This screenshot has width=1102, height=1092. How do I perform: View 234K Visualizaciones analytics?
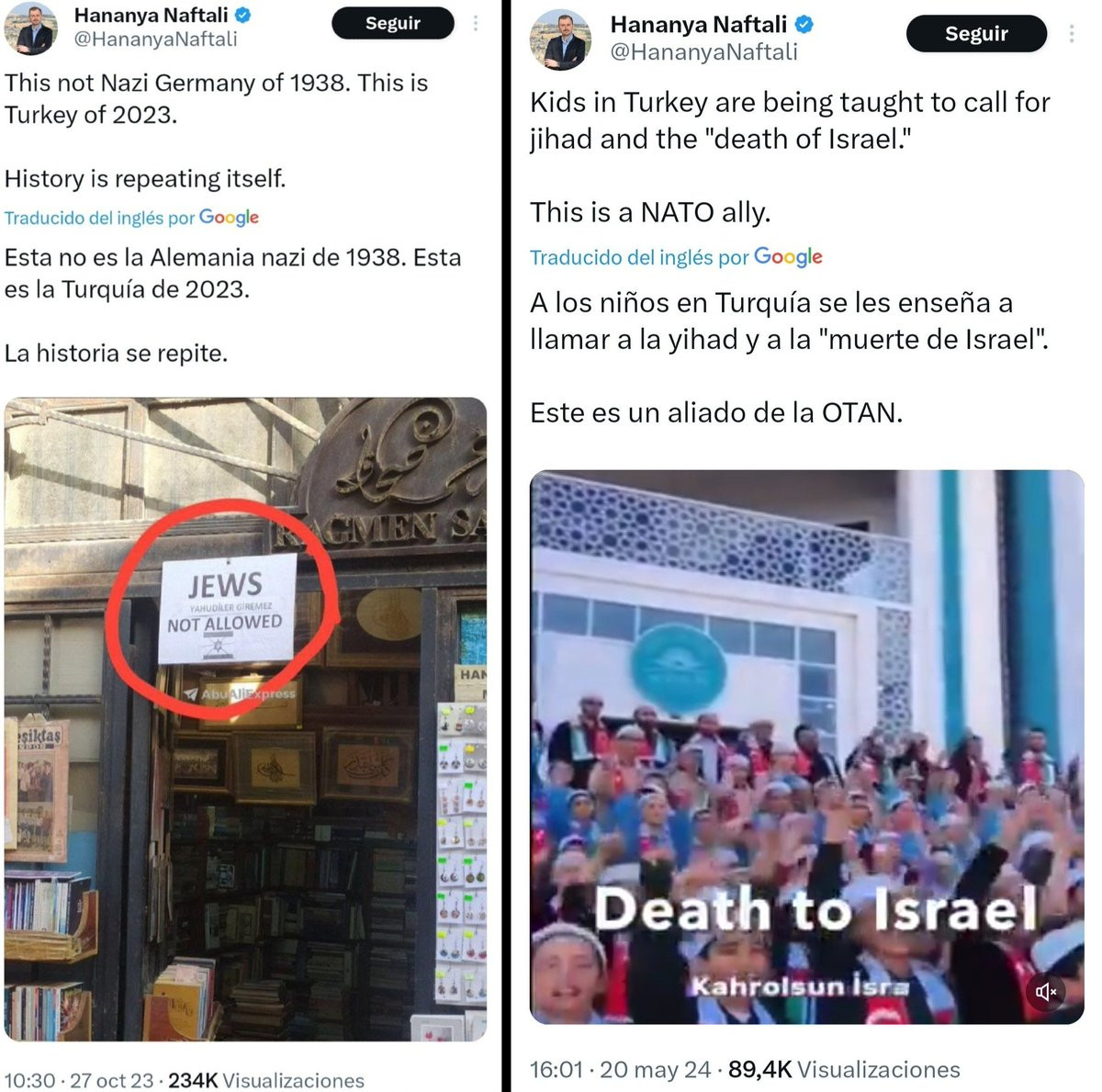click(x=266, y=1080)
